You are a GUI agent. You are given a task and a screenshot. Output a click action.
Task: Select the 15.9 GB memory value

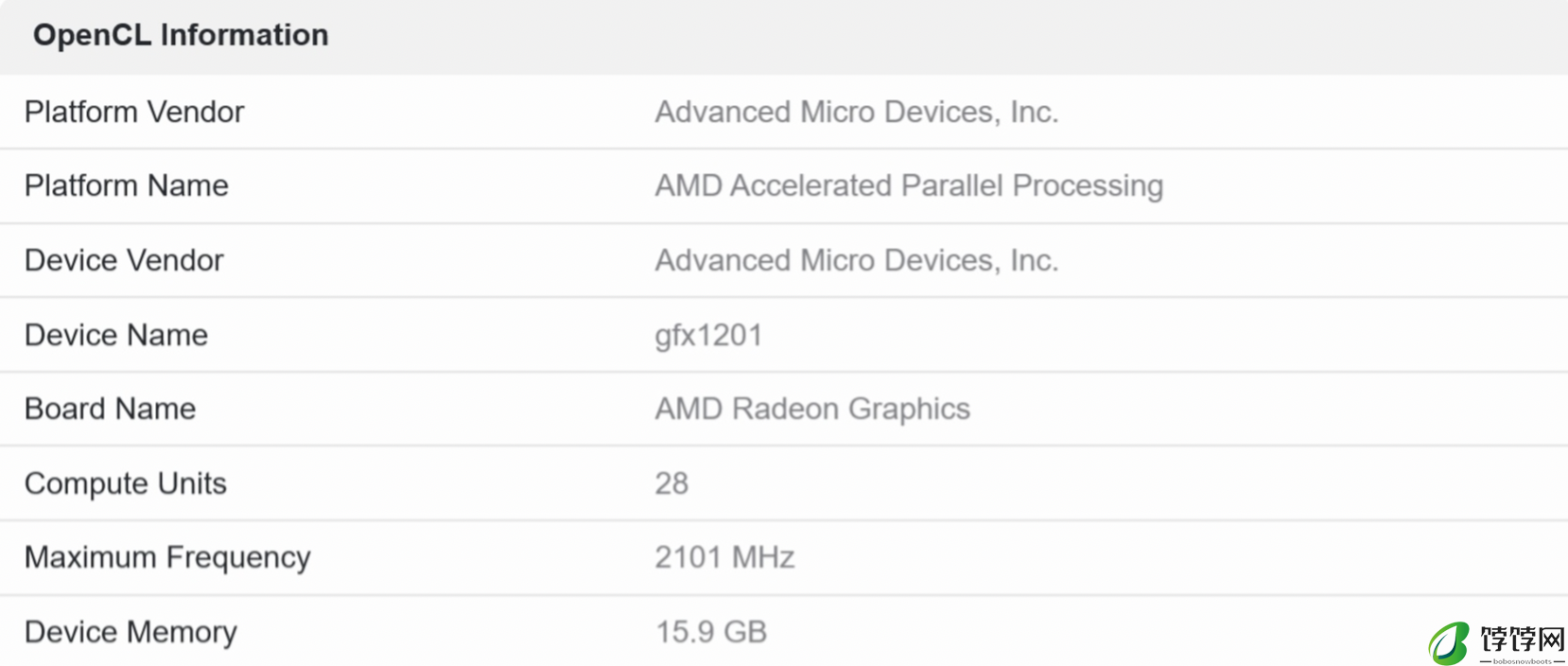(x=711, y=632)
